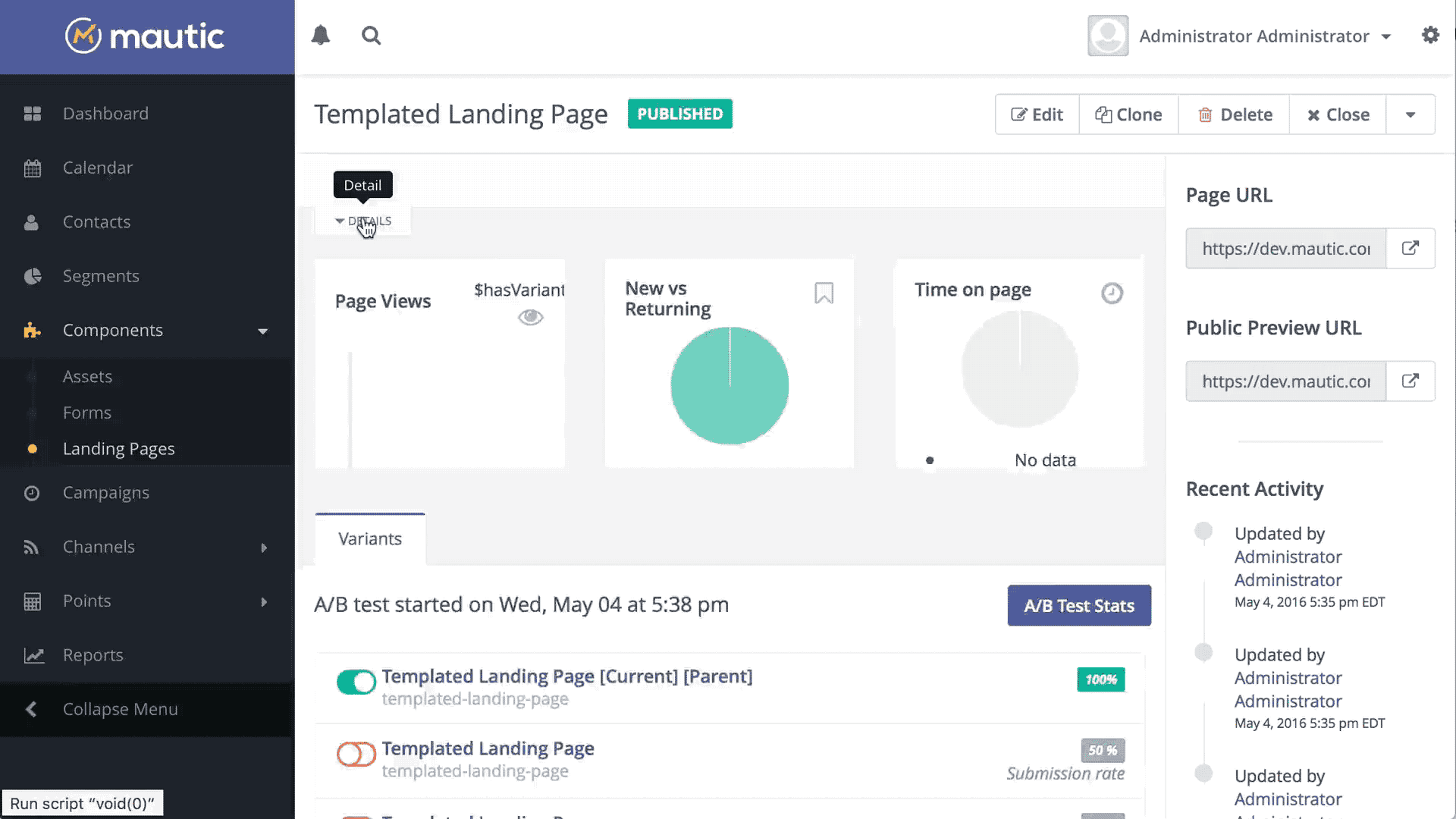Viewport: 1456px width, 819px height.
Task: Click the search magnifier icon
Action: point(371,36)
